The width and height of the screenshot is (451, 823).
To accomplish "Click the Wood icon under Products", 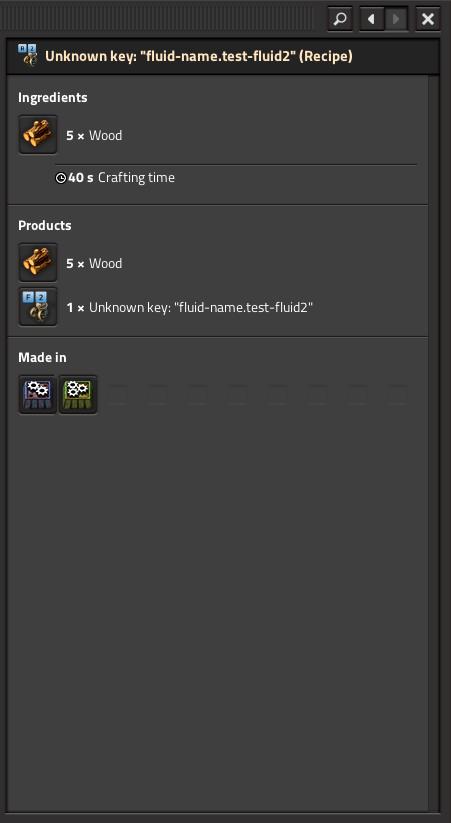I will [x=38, y=262].
